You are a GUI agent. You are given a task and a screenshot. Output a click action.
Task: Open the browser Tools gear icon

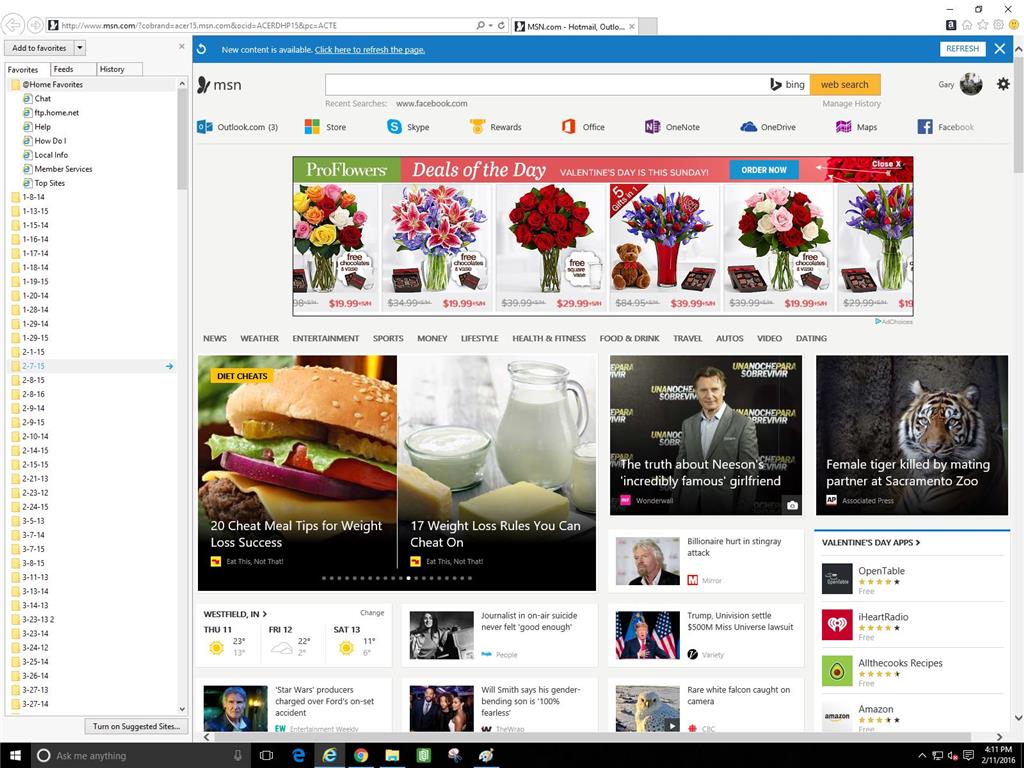click(x=999, y=25)
